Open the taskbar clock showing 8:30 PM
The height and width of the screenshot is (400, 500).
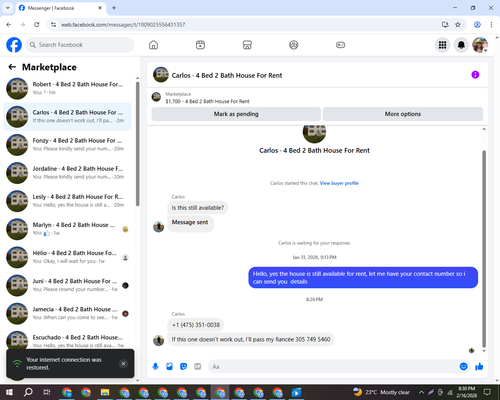(467, 392)
